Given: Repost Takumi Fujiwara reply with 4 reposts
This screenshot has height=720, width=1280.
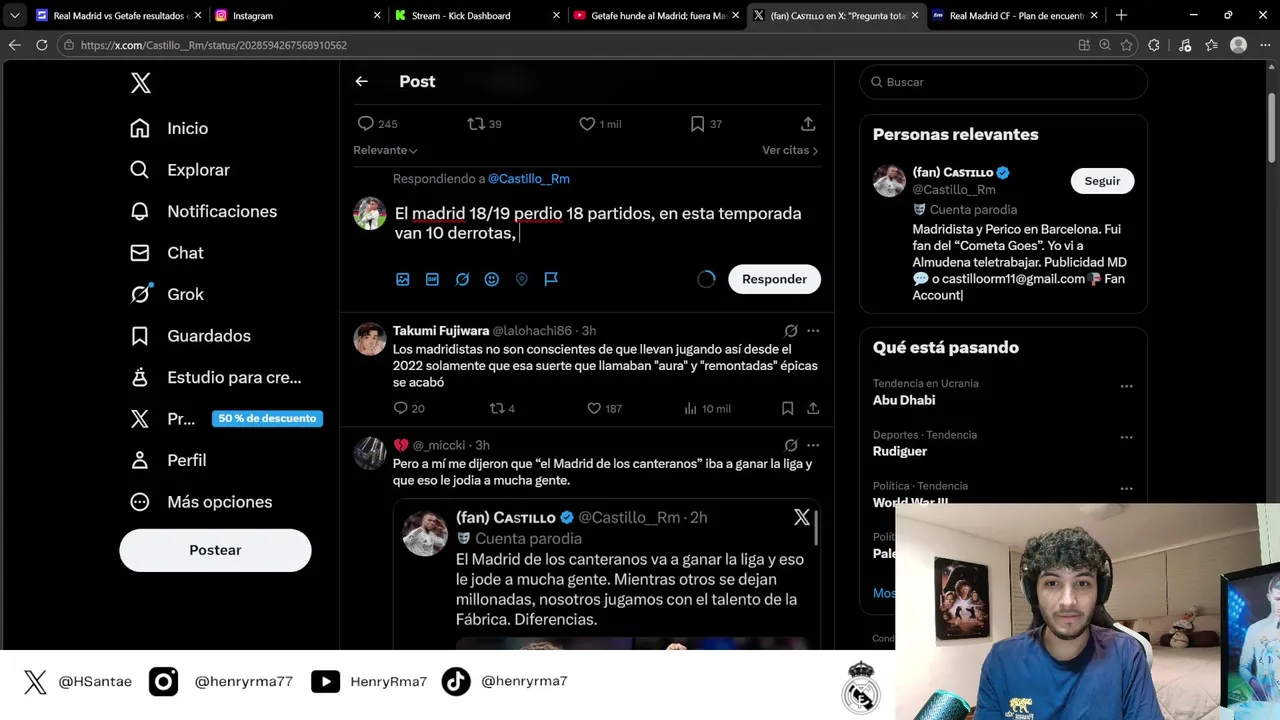Looking at the screenshot, I should [502, 408].
